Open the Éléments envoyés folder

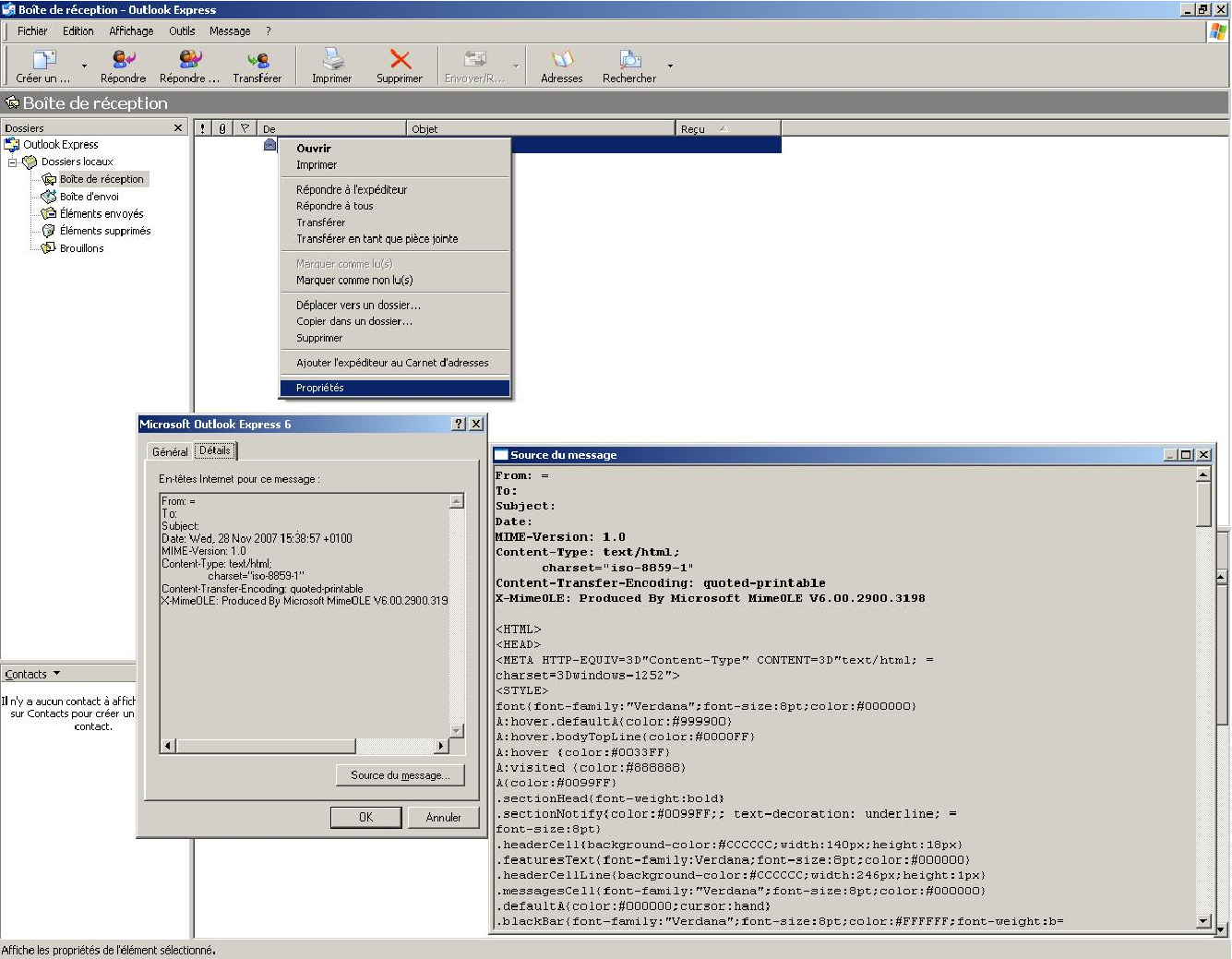tap(102, 213)
